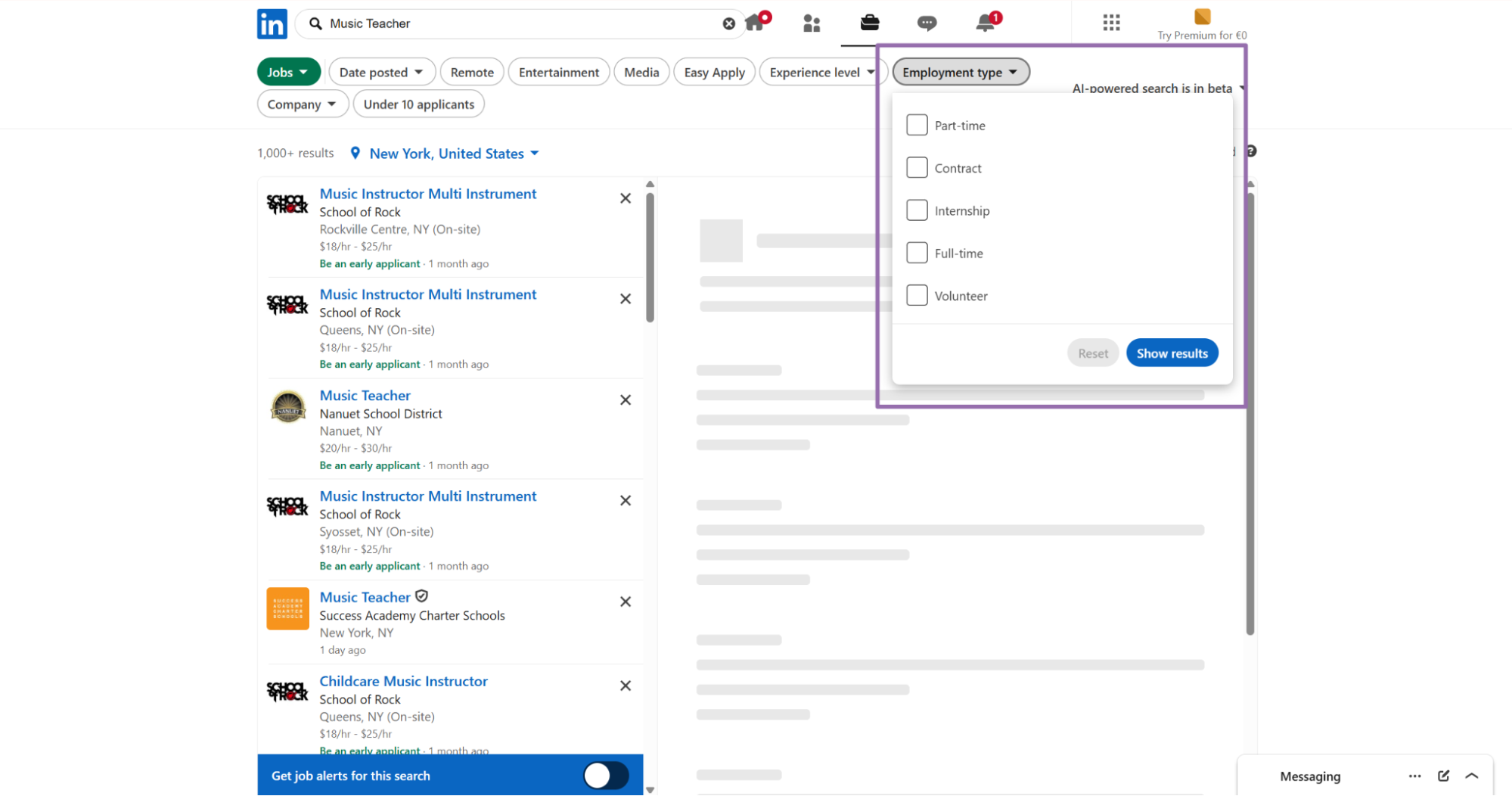Click the help question mark icon
The width and height of the screenshot is (1512, 796).
point(1251,151)
